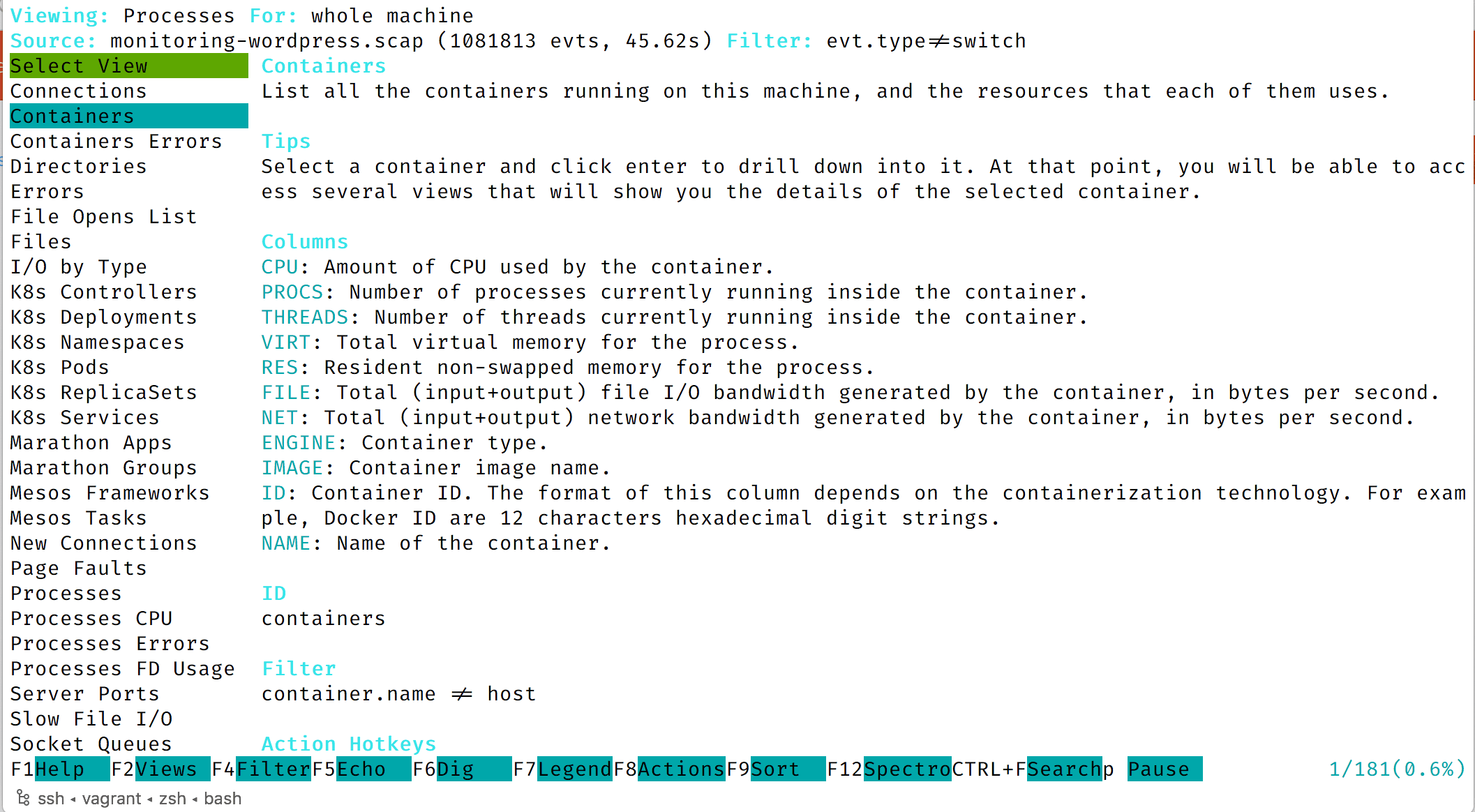
Task: Click the F4 Filter option
Action: (273, 769)
